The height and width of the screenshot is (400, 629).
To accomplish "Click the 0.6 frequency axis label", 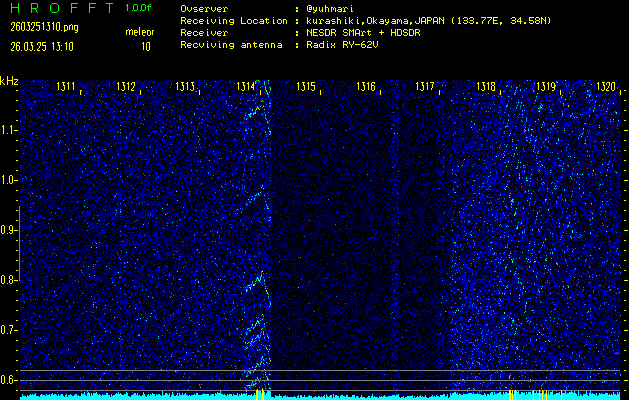I will click(x=7, y=380).
